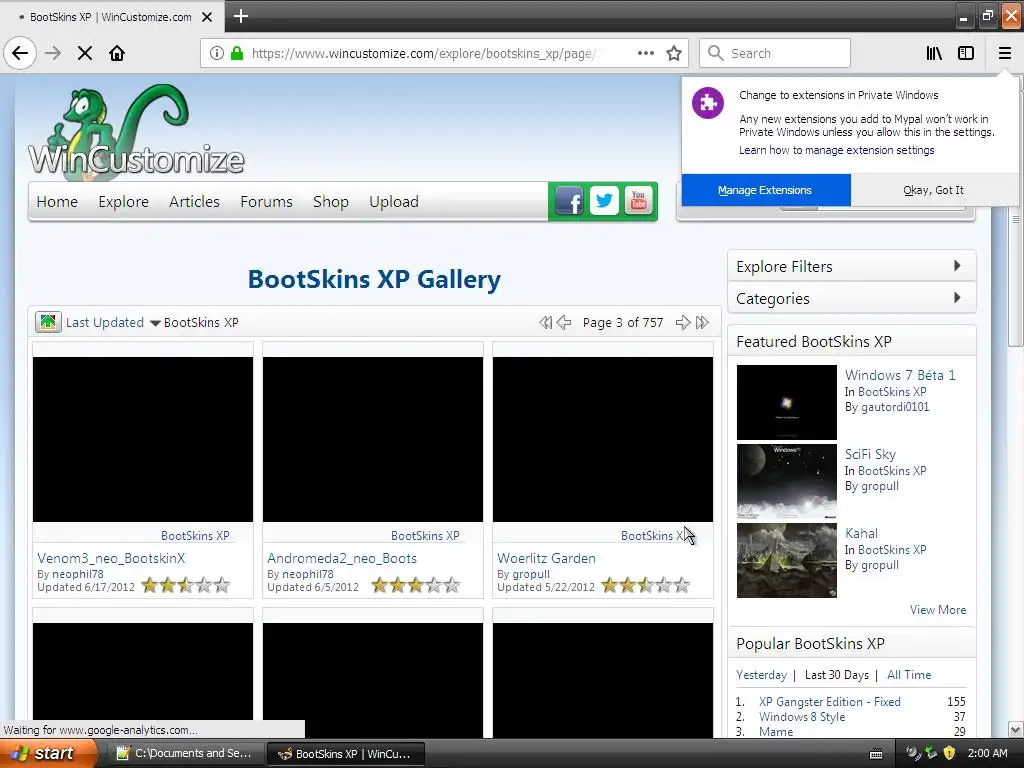Image resolution: width=1024 pixels, height=768 pixels.
Task: Switch popular list to All Time
Action: tap(908, 675)
